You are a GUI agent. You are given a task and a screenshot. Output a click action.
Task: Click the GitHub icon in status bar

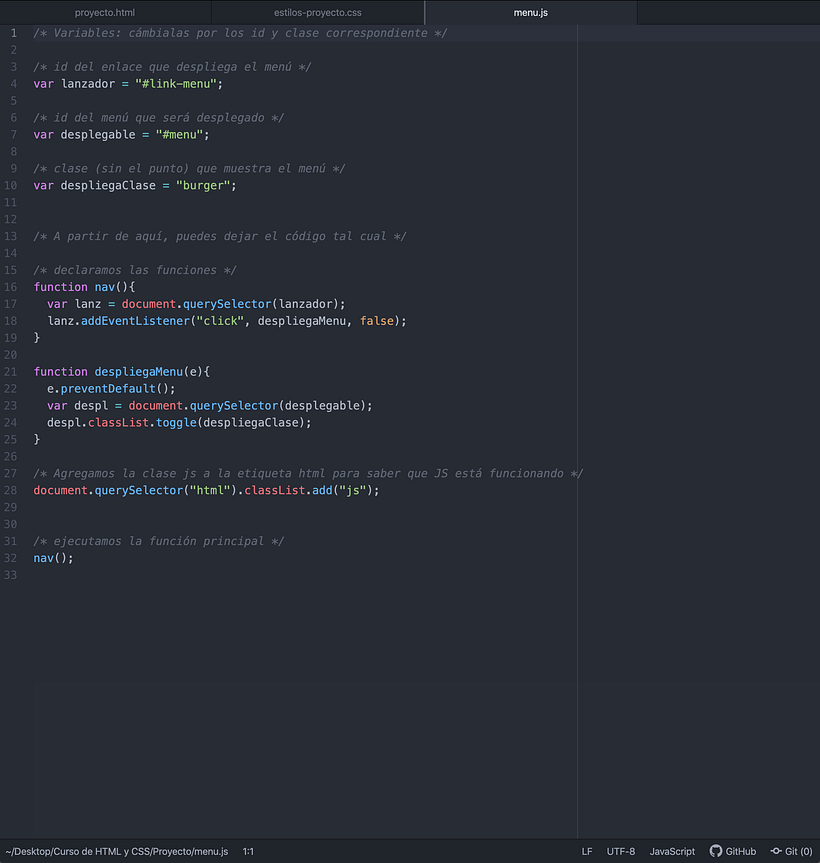pos(716,851)
